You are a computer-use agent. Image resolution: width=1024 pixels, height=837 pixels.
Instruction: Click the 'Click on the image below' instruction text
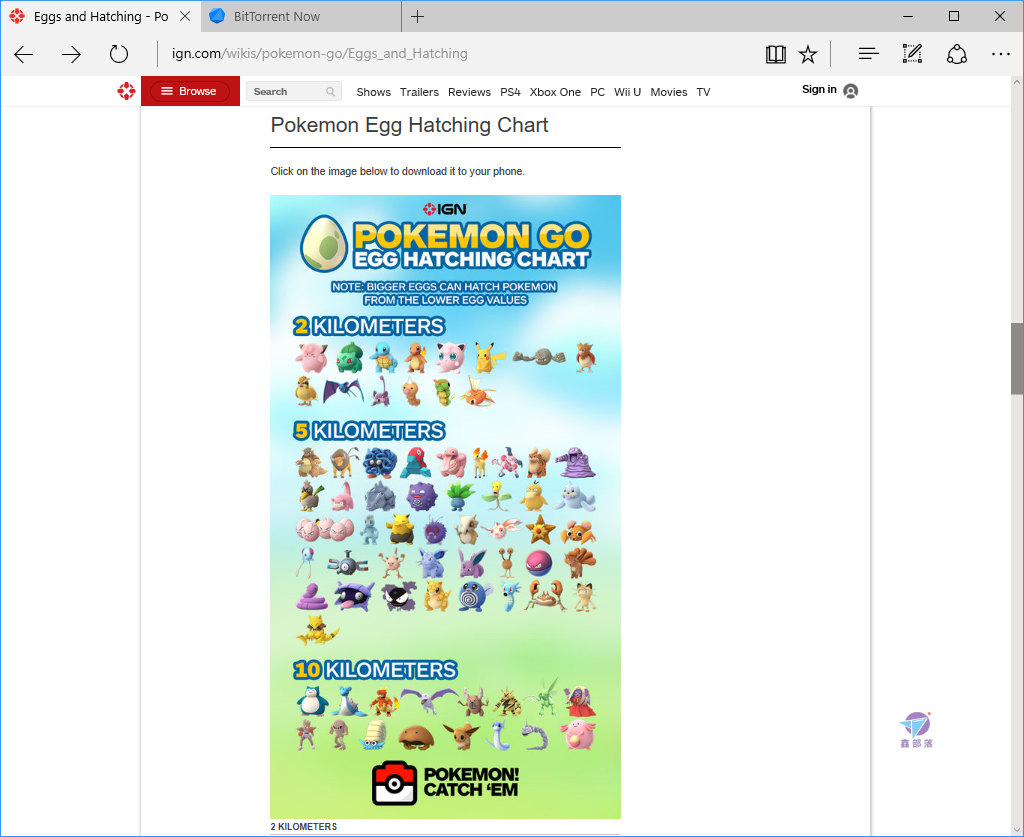pyautogui.click(x=398, y=171)
